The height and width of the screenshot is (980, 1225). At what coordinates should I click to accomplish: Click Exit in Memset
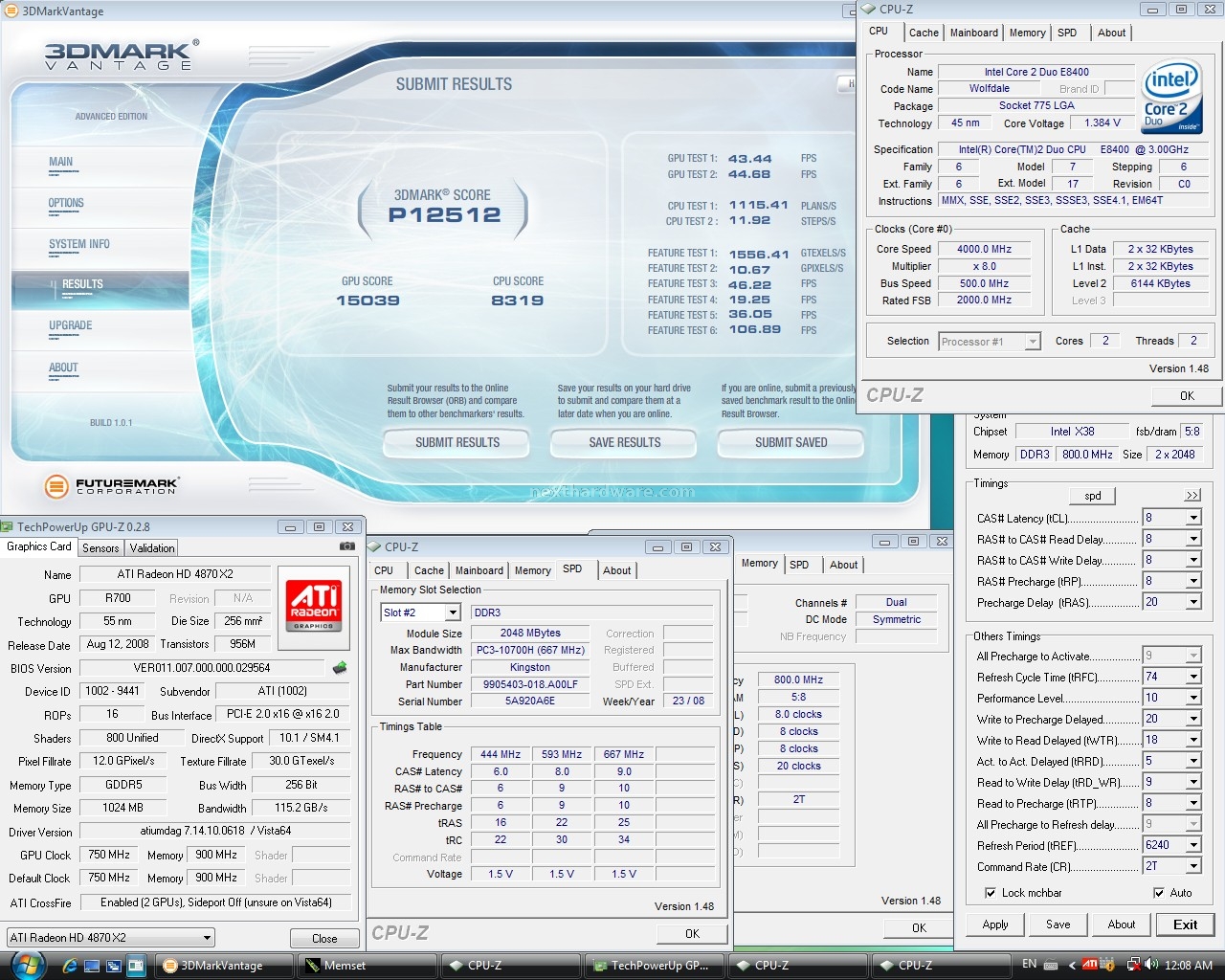click(1185, 924)
